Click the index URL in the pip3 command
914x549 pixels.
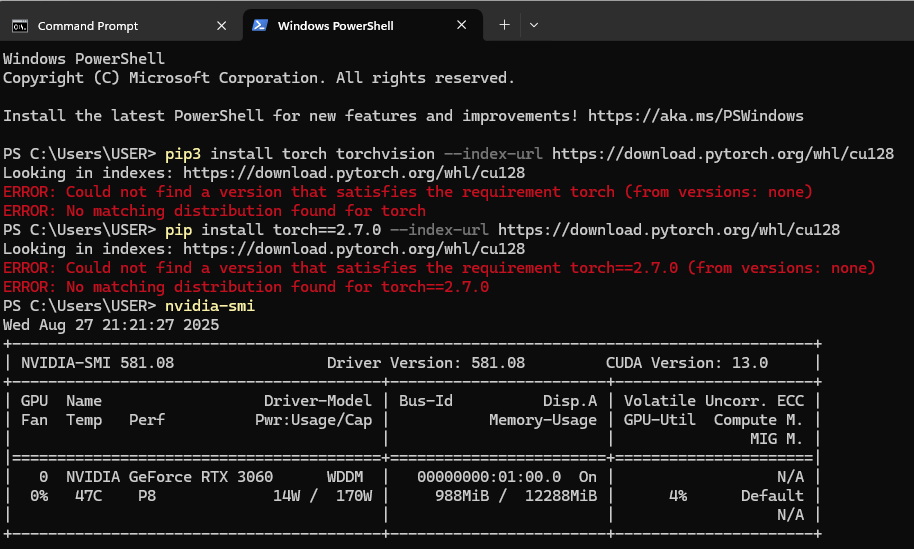[722, 154]
